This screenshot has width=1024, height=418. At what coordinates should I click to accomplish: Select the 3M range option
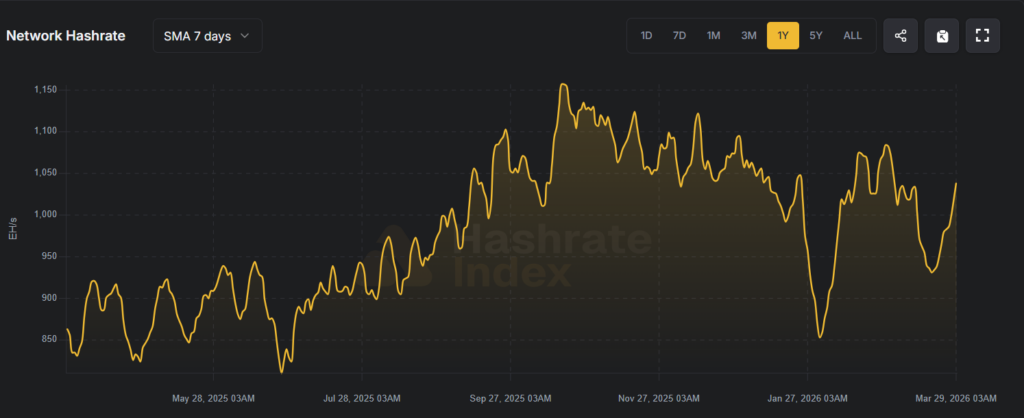[748, 36]
